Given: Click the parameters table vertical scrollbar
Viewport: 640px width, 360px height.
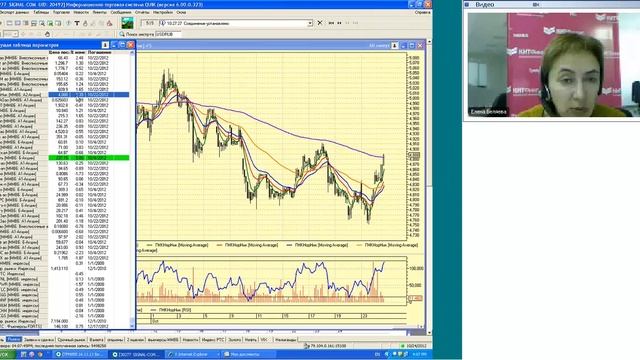Looking at the screenshot, I should tap(132, 188).
